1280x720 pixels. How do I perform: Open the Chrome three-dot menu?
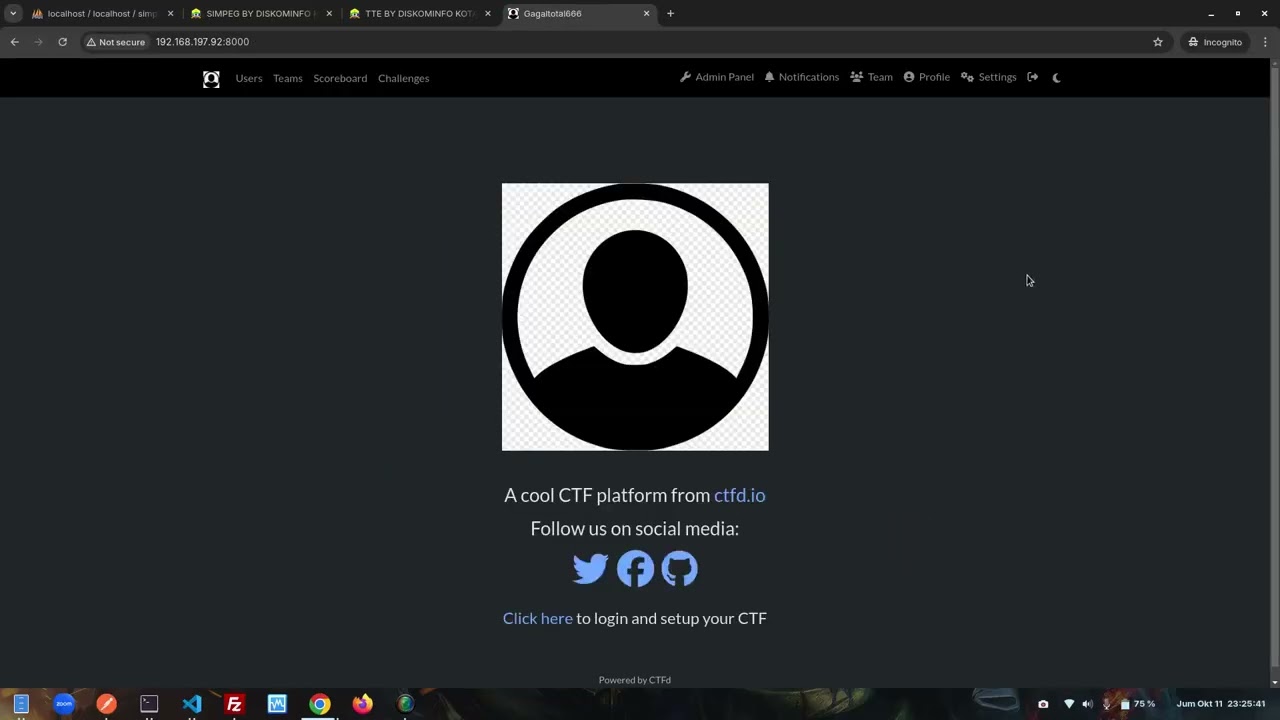coord(1265,42)
